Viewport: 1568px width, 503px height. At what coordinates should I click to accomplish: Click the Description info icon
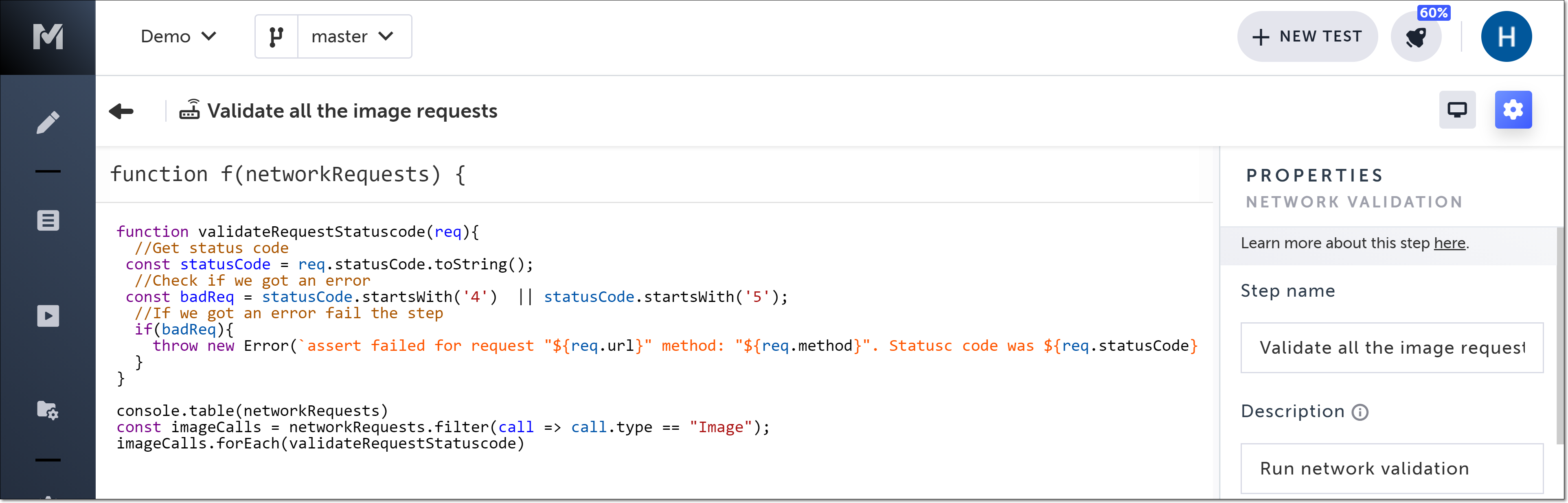[x=1360, y=412]
